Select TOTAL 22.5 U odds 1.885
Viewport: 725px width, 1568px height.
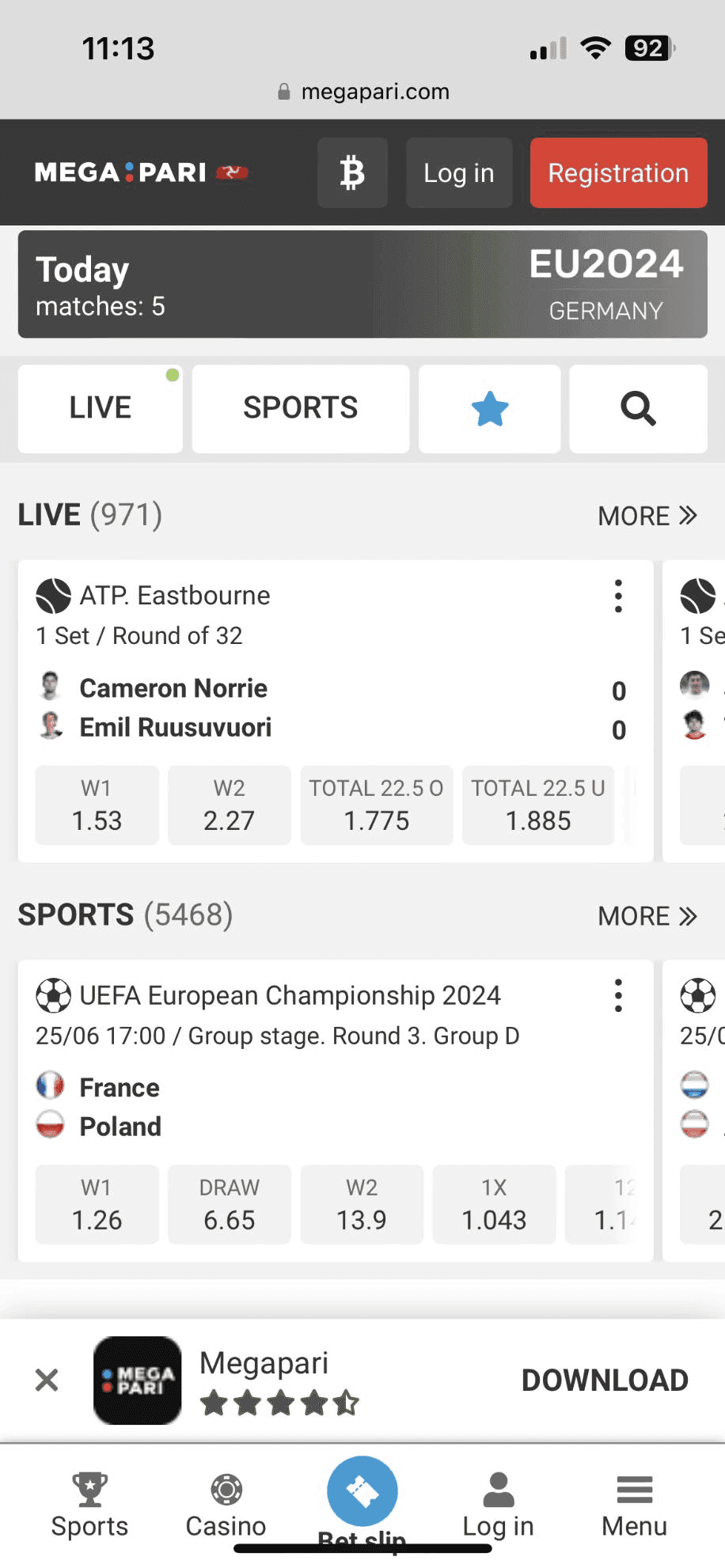point(538,805)
